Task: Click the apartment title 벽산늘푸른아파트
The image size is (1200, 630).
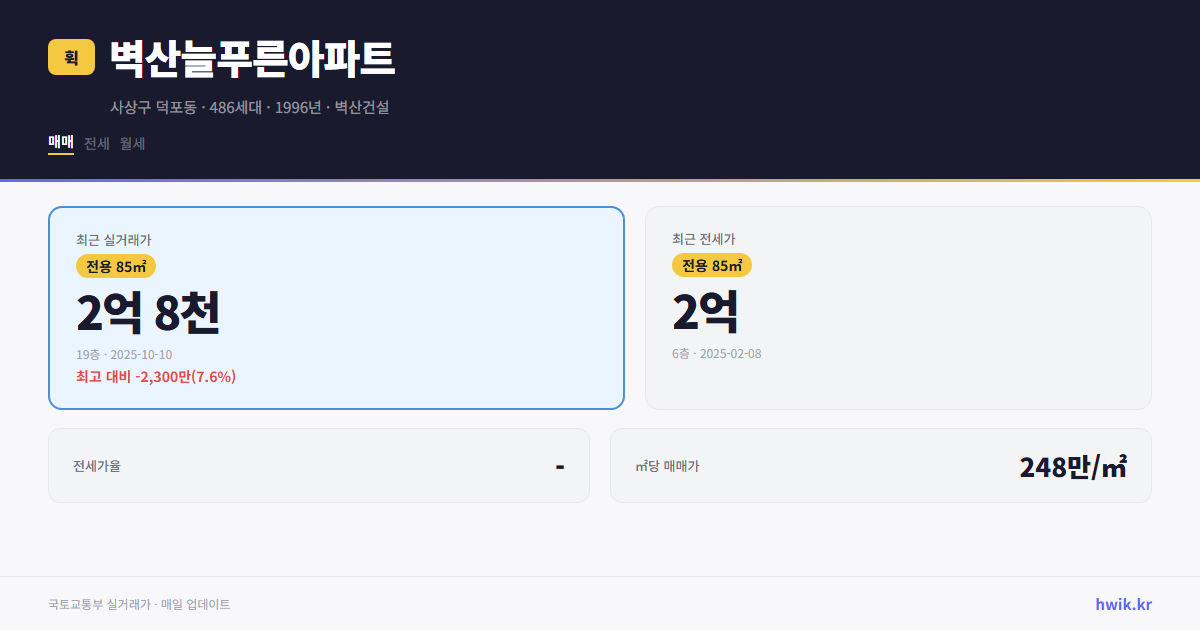Action: pos(248,58)
